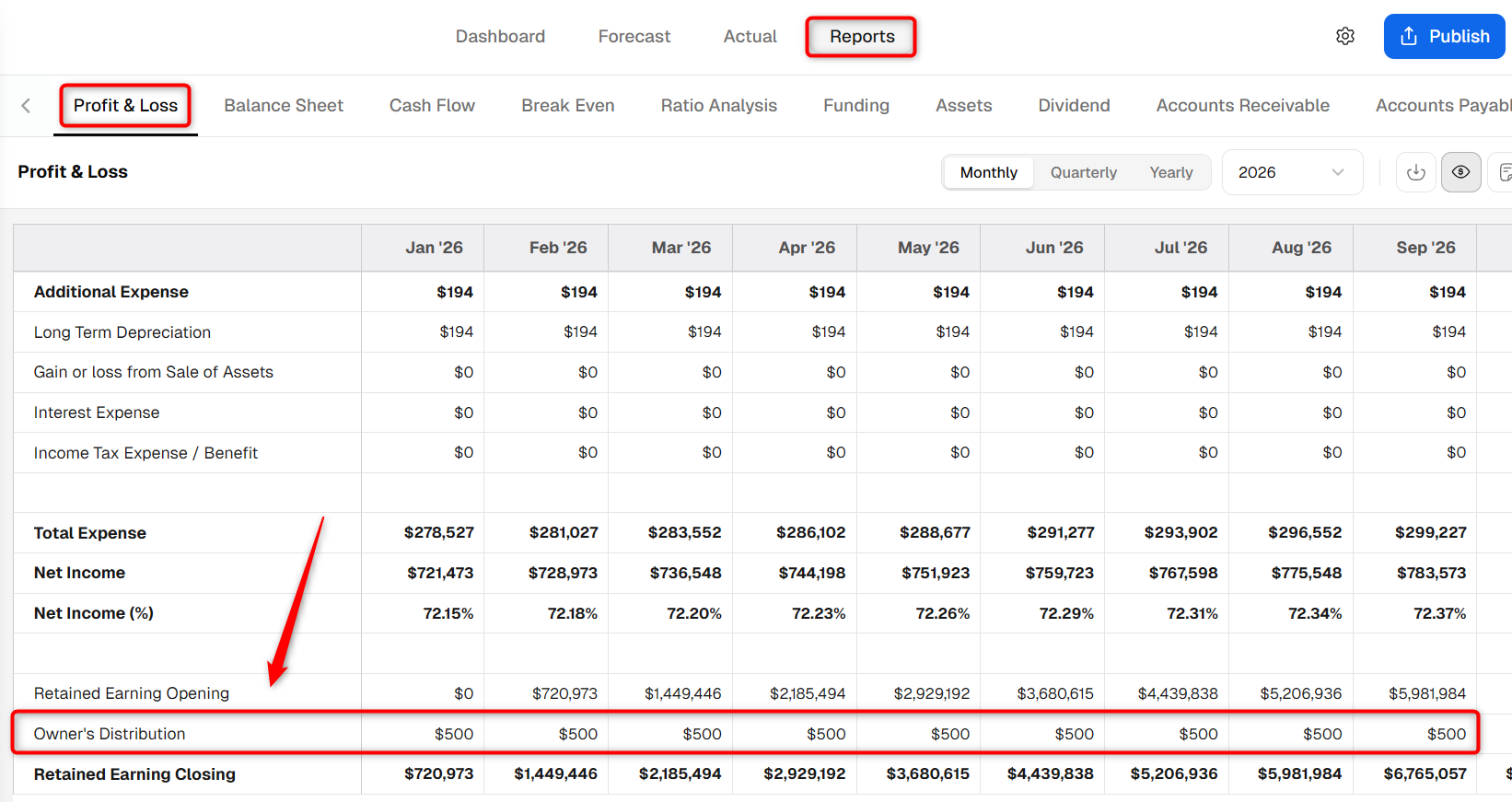Viewport: 1512px width, 802px height.
Task: Click the download report icon
Action: (1416, 172)
